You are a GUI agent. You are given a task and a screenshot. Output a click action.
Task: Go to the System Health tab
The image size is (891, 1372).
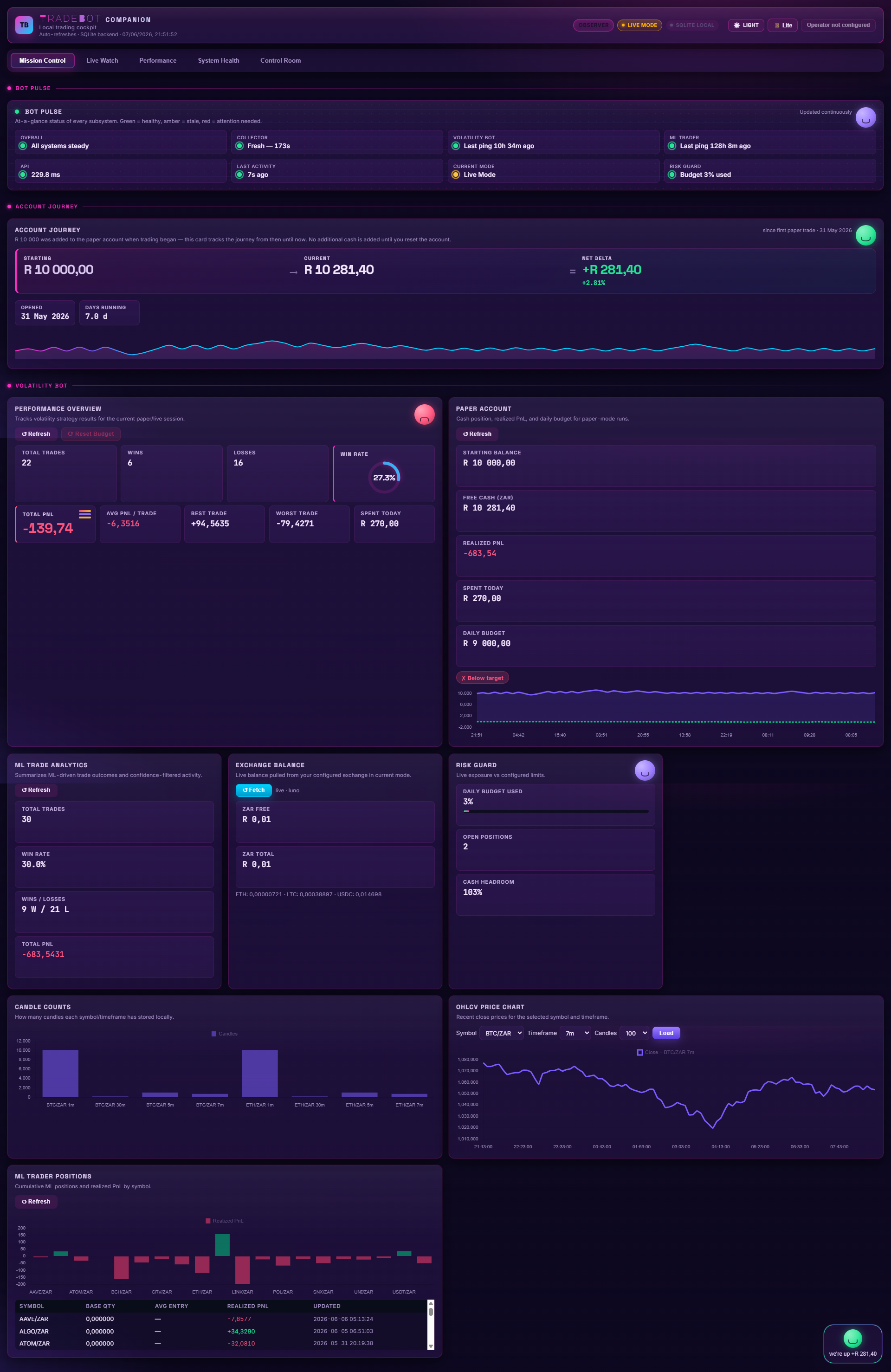point(219,60)
